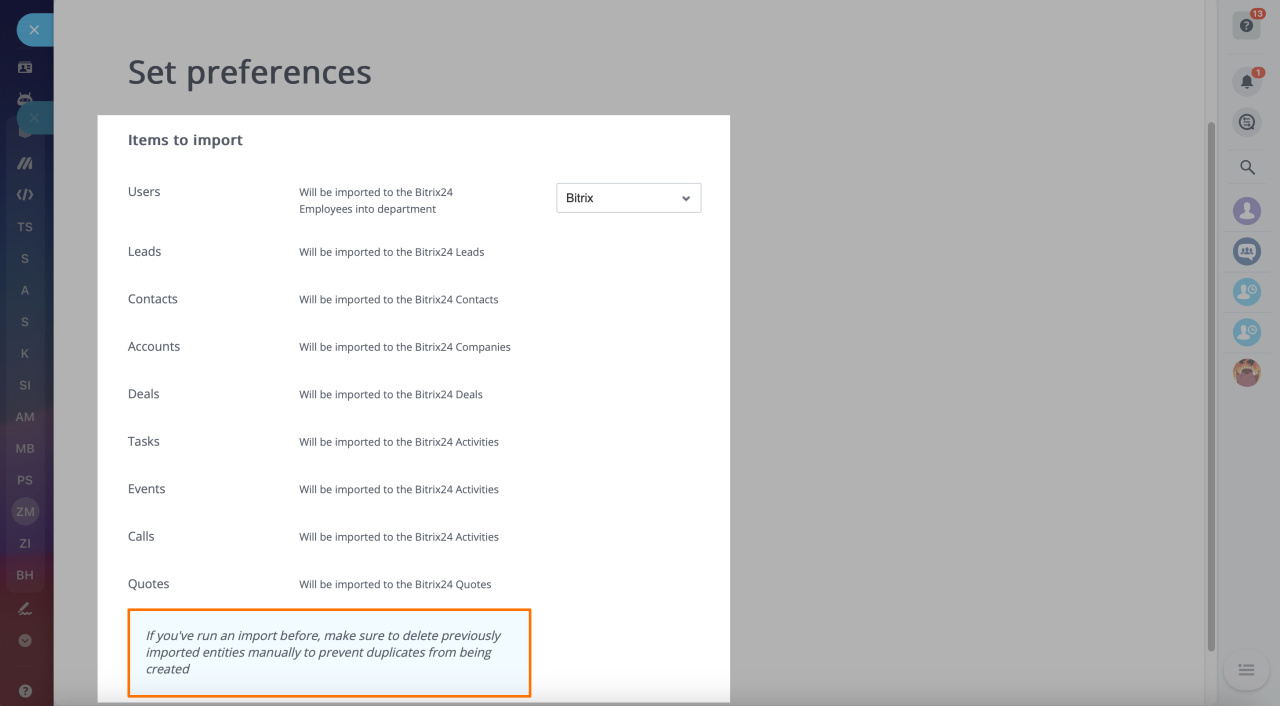The height and width of the screenshot is (706, 1280).
Task: Click the search magnifier in right panel
Action: click(x=1247, y=168)
